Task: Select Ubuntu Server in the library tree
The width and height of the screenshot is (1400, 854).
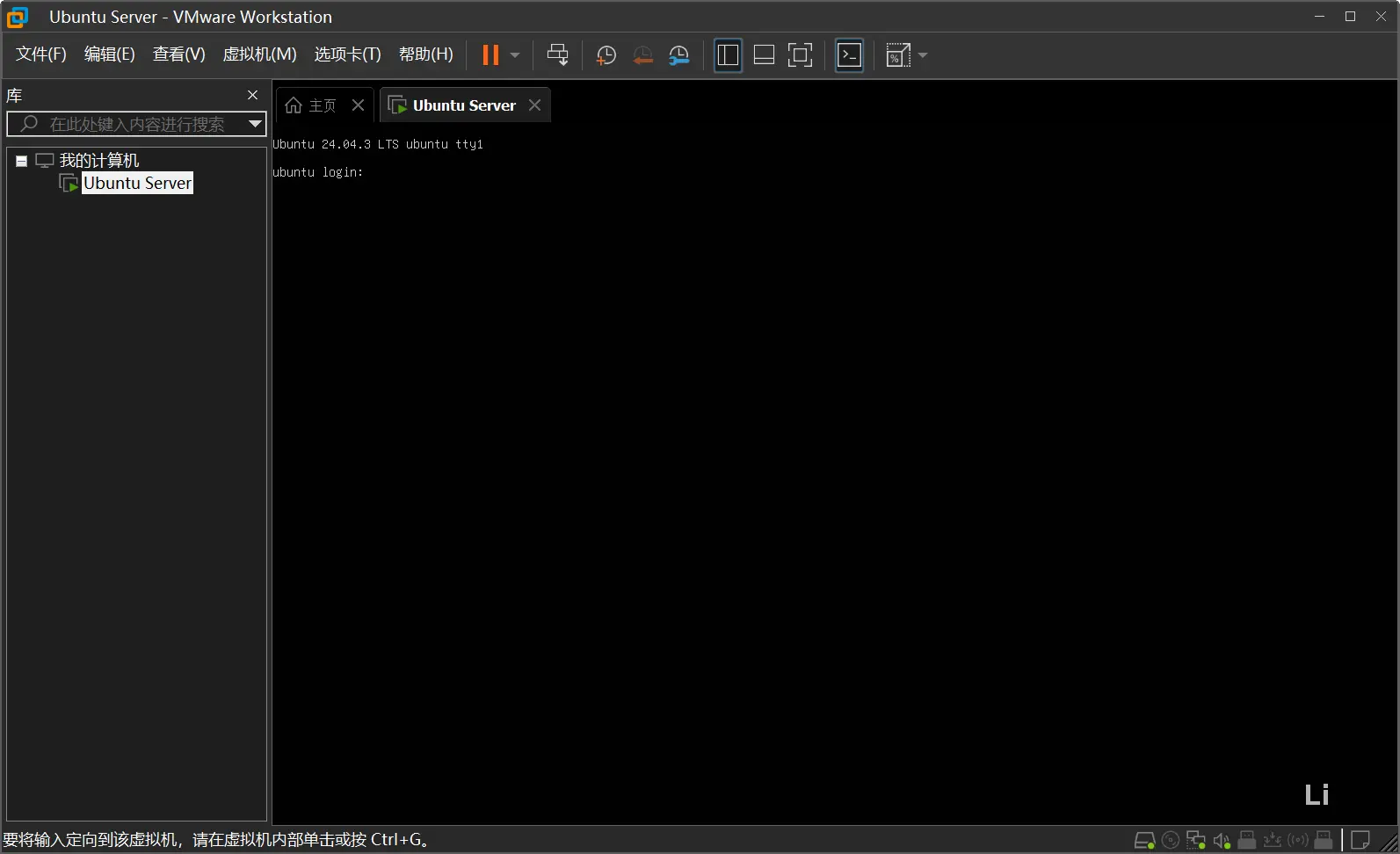Action: point(137,183)
